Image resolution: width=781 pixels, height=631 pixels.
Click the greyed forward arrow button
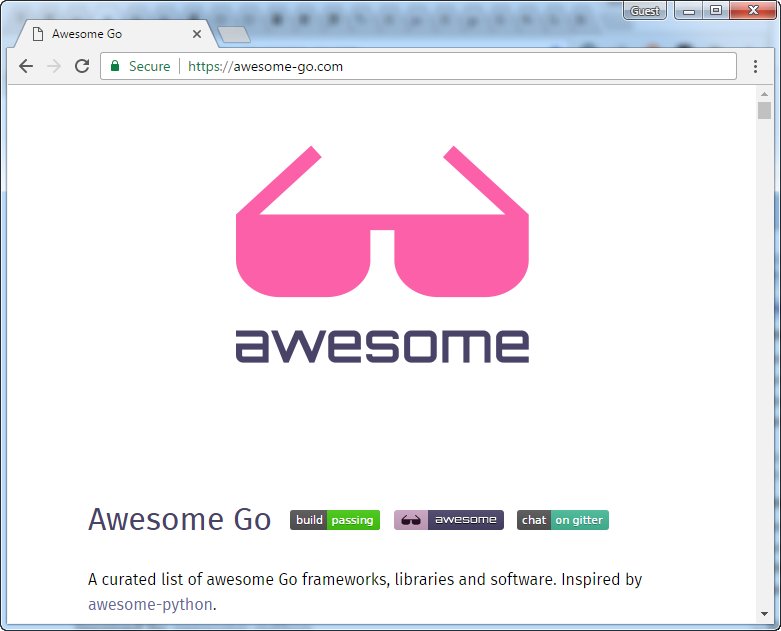(54, 66)
